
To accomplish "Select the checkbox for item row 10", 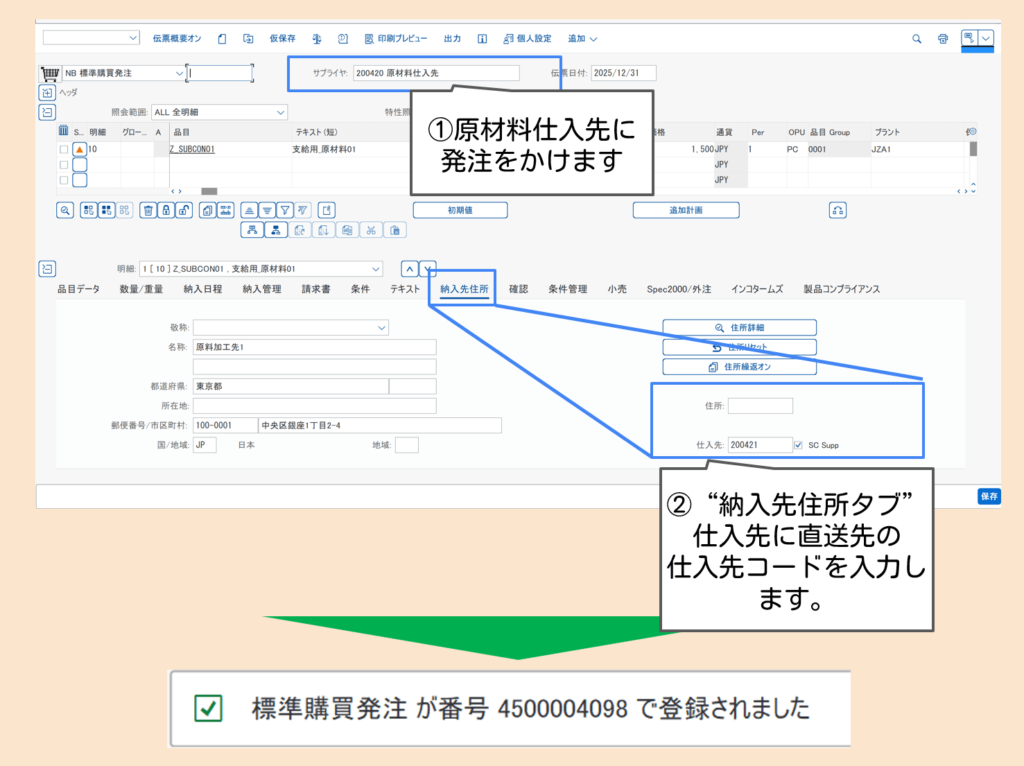I will pyautogui.click(x=64, y=149).
